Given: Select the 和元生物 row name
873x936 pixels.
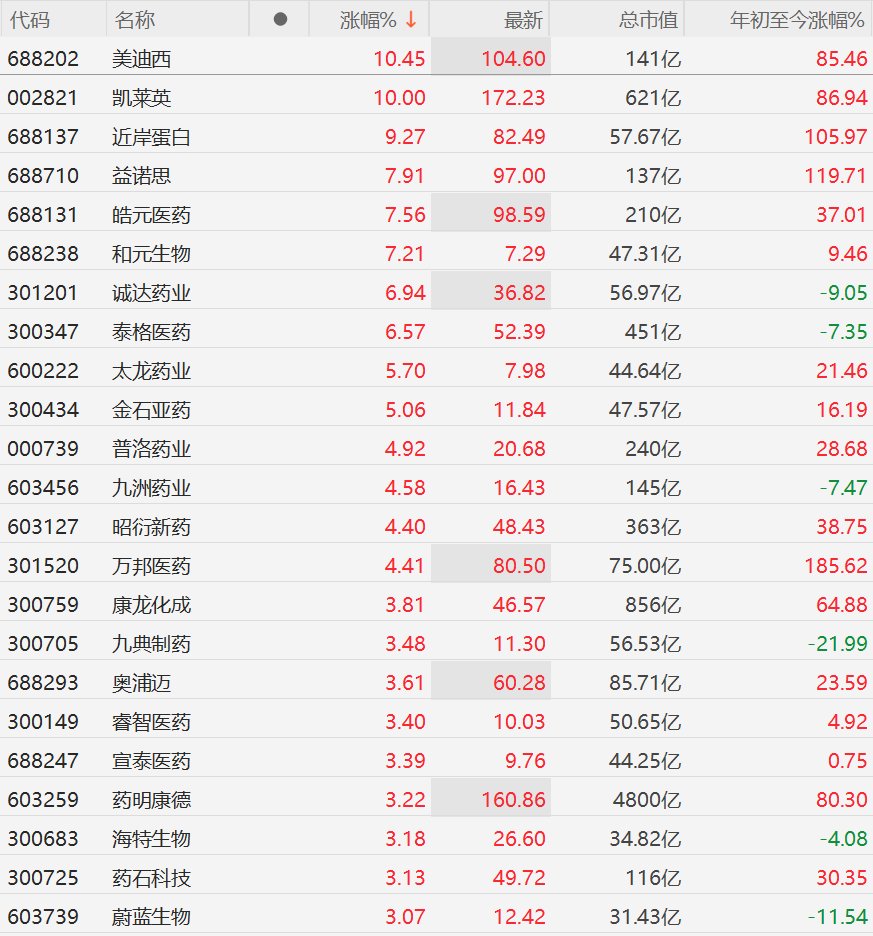Looking at the screenshot, I should (x=151, y=254).
